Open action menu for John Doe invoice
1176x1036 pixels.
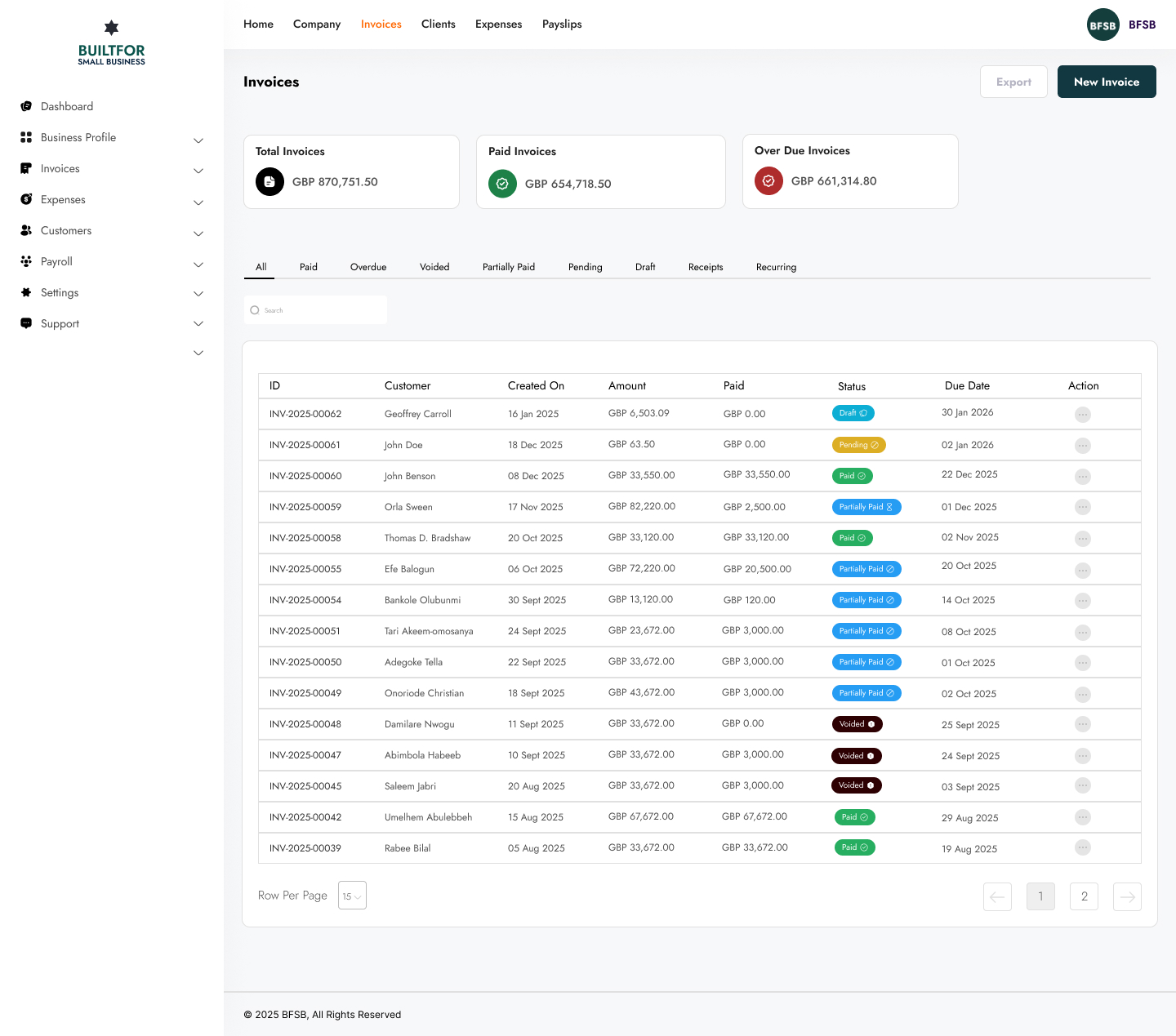tap(1083, 446)
